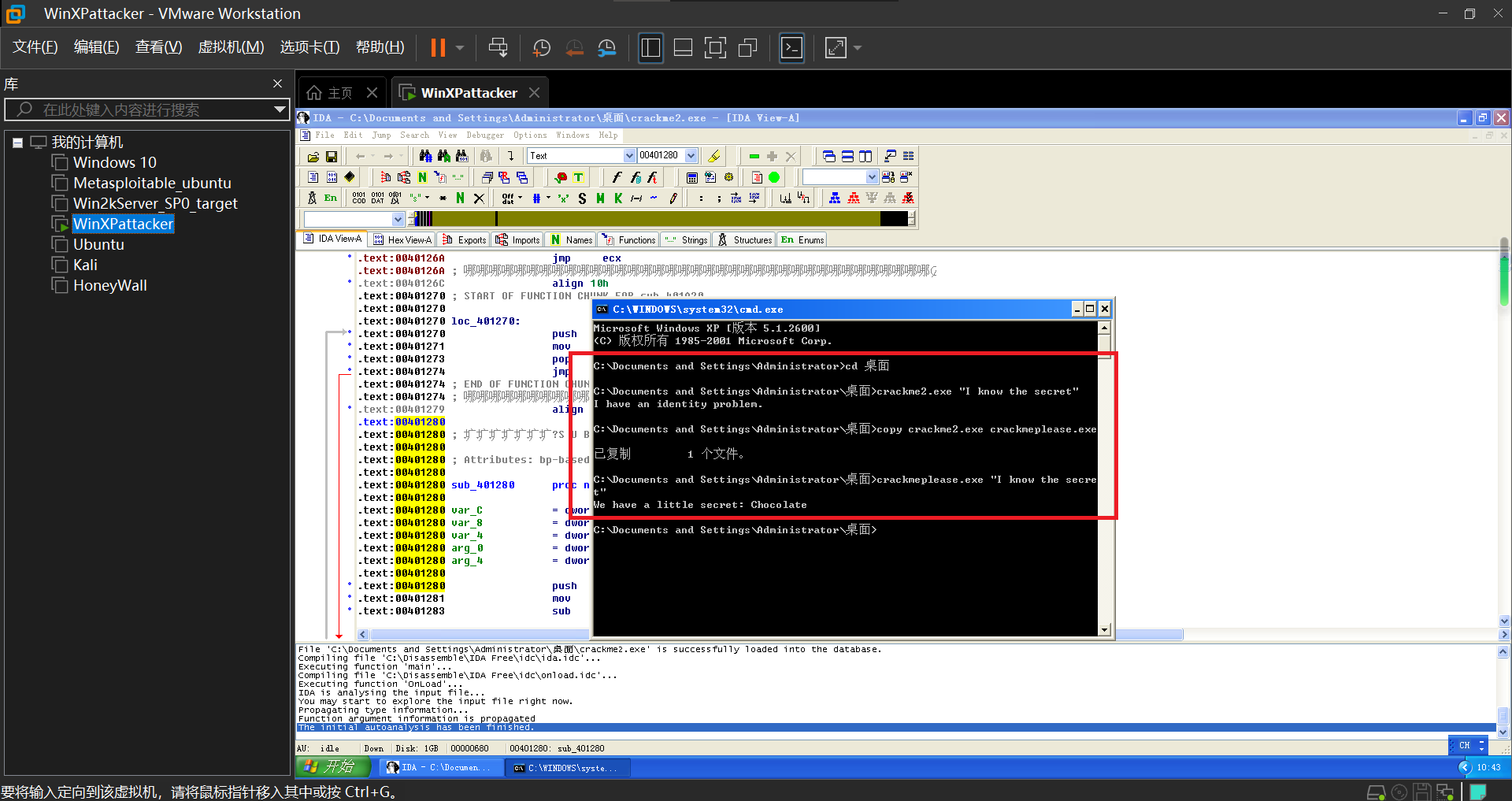Click the 0101 DAT convert-to-data icon

pos(377,198)
